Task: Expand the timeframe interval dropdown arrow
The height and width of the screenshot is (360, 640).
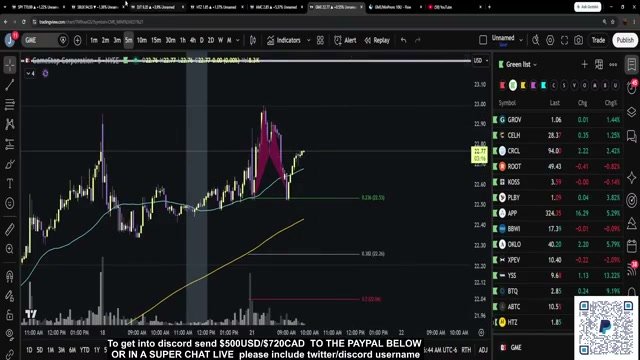Action: click(x=238, y=40)
